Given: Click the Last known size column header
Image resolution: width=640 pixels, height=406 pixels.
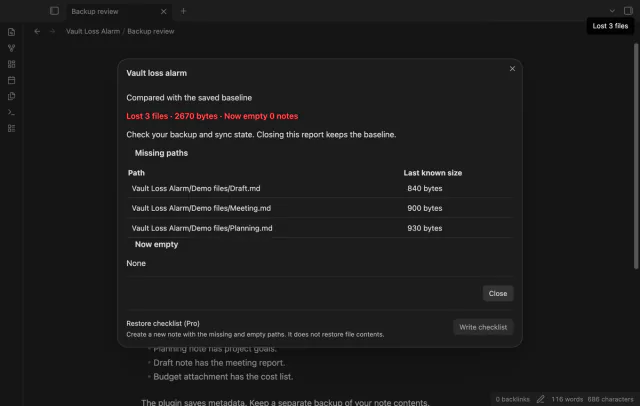Looking at the screenshot, I should click(433, 173).
